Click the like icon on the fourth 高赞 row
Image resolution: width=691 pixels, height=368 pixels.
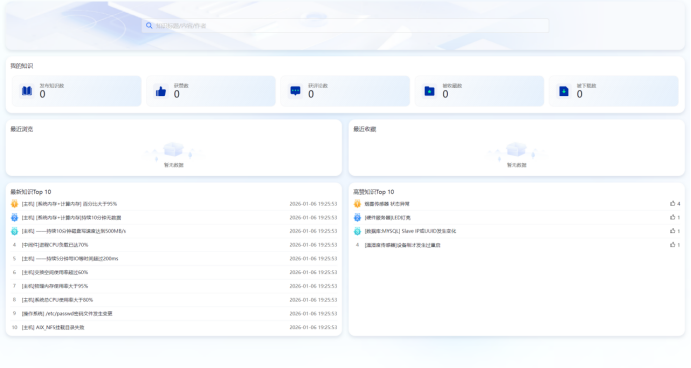point(672,245)
